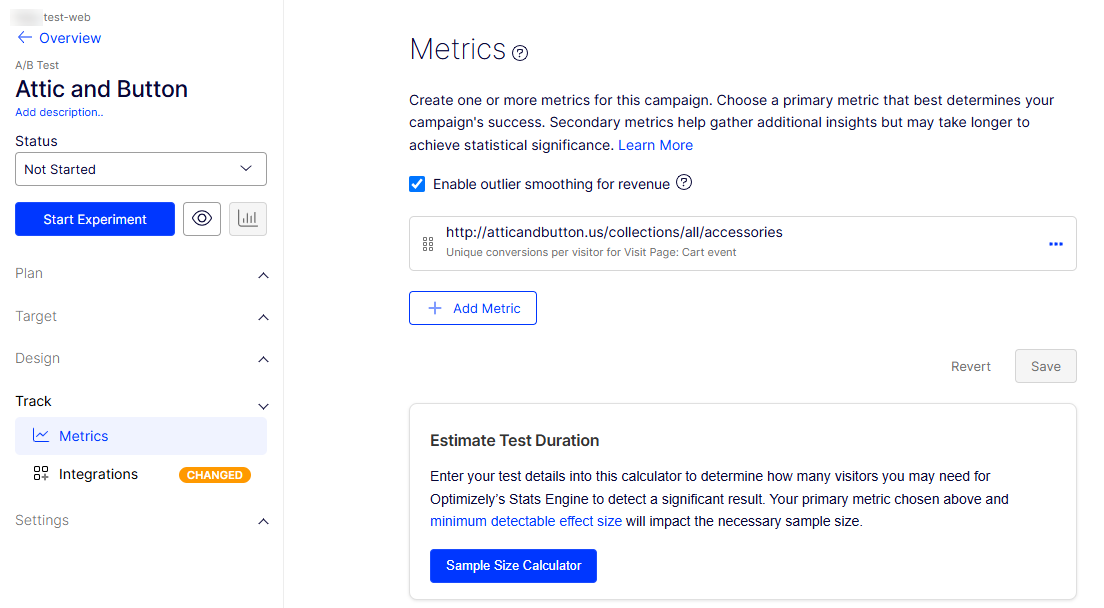Viewport: 1104px width, 608px height.
Task: Expand the Plan section
Action: (x=141, y=274)
